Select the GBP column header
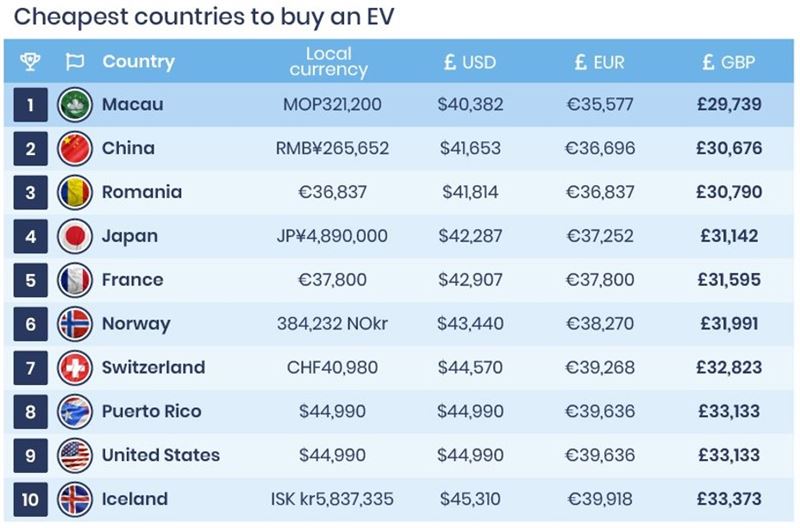 click(729, 62)
